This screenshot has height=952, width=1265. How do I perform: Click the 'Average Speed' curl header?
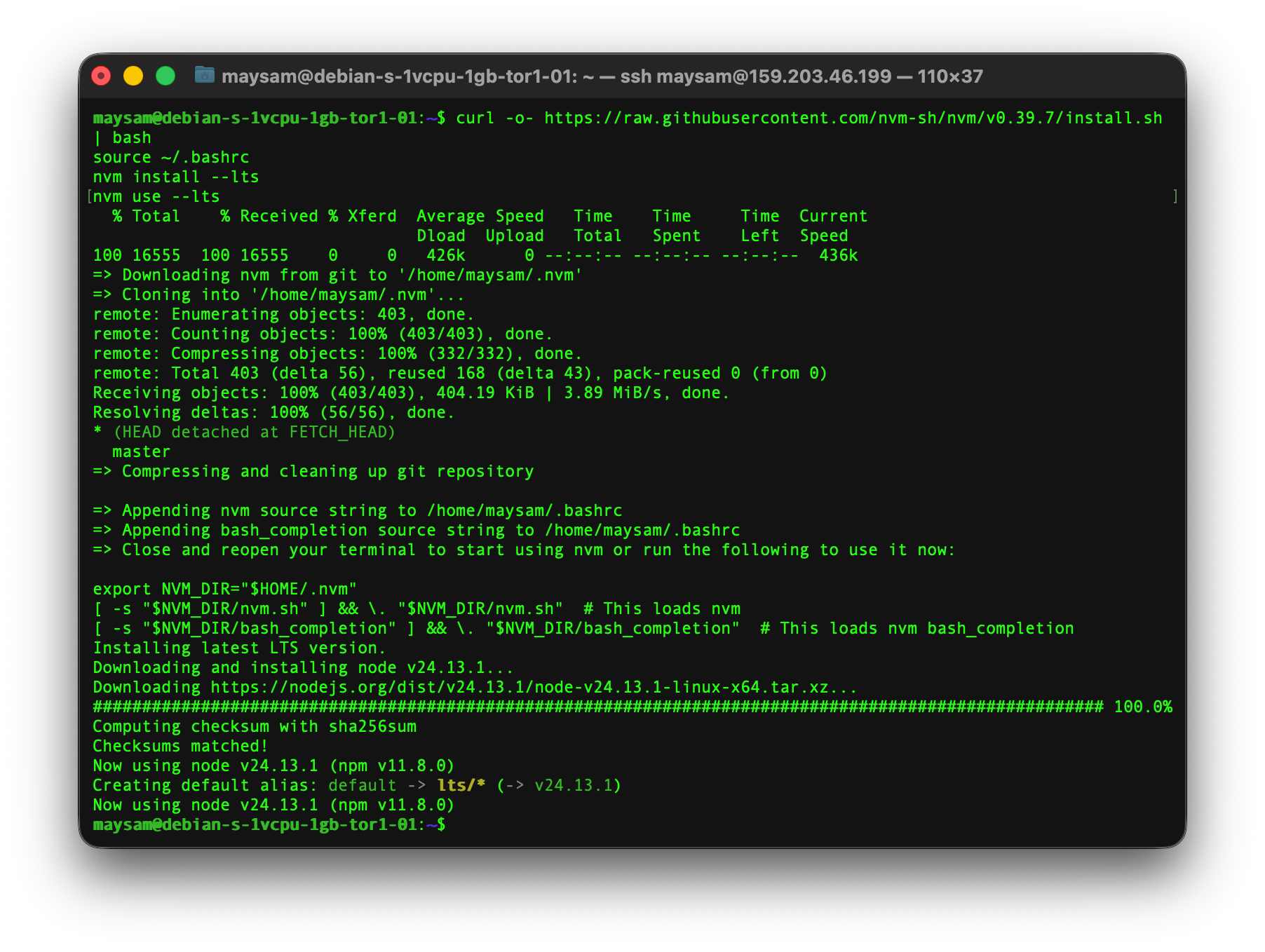click(480, 216)
